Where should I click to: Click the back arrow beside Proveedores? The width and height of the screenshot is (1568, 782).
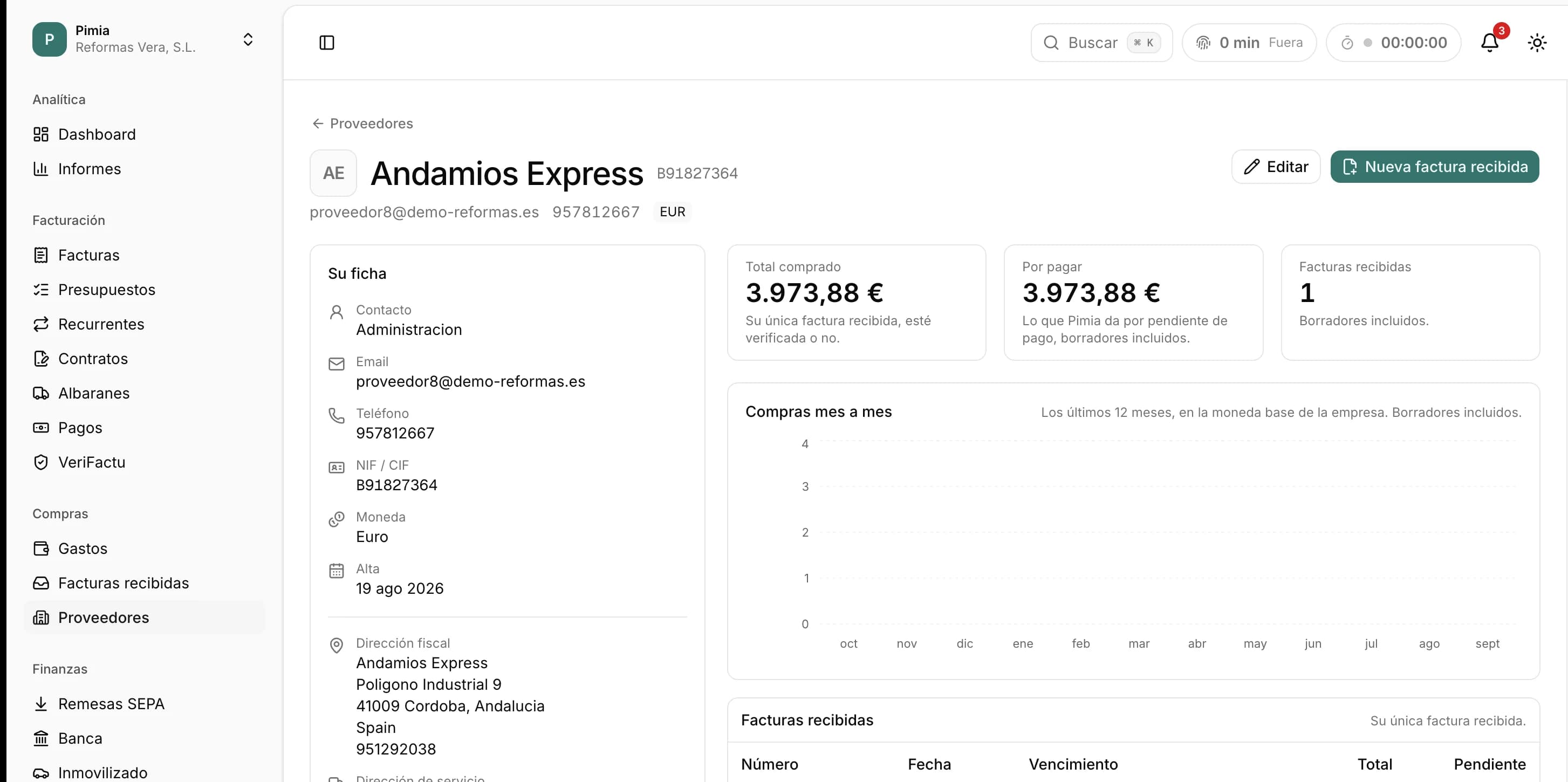point(317,124)
